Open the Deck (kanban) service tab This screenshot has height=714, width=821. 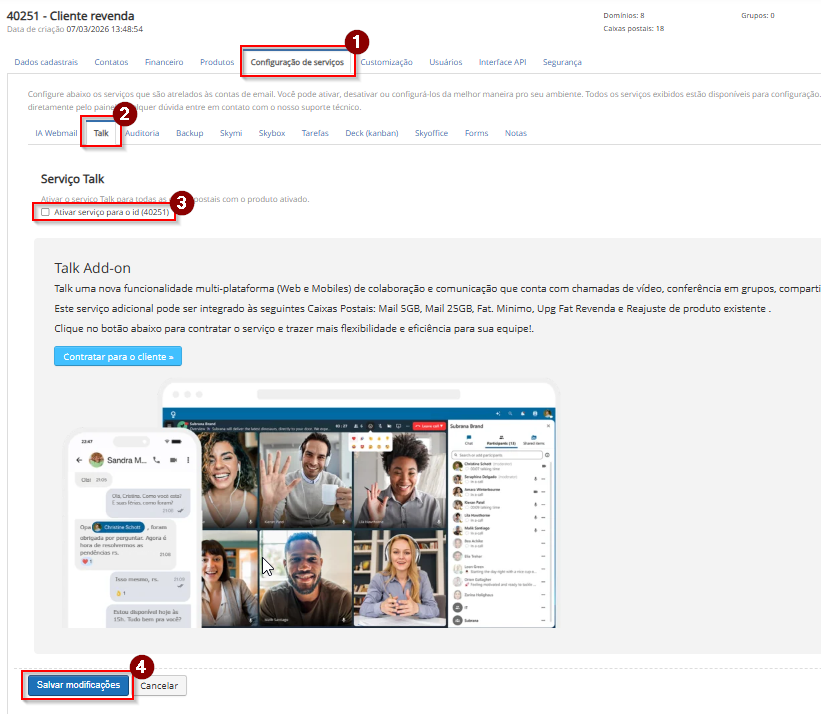click(x=372, y=133)
